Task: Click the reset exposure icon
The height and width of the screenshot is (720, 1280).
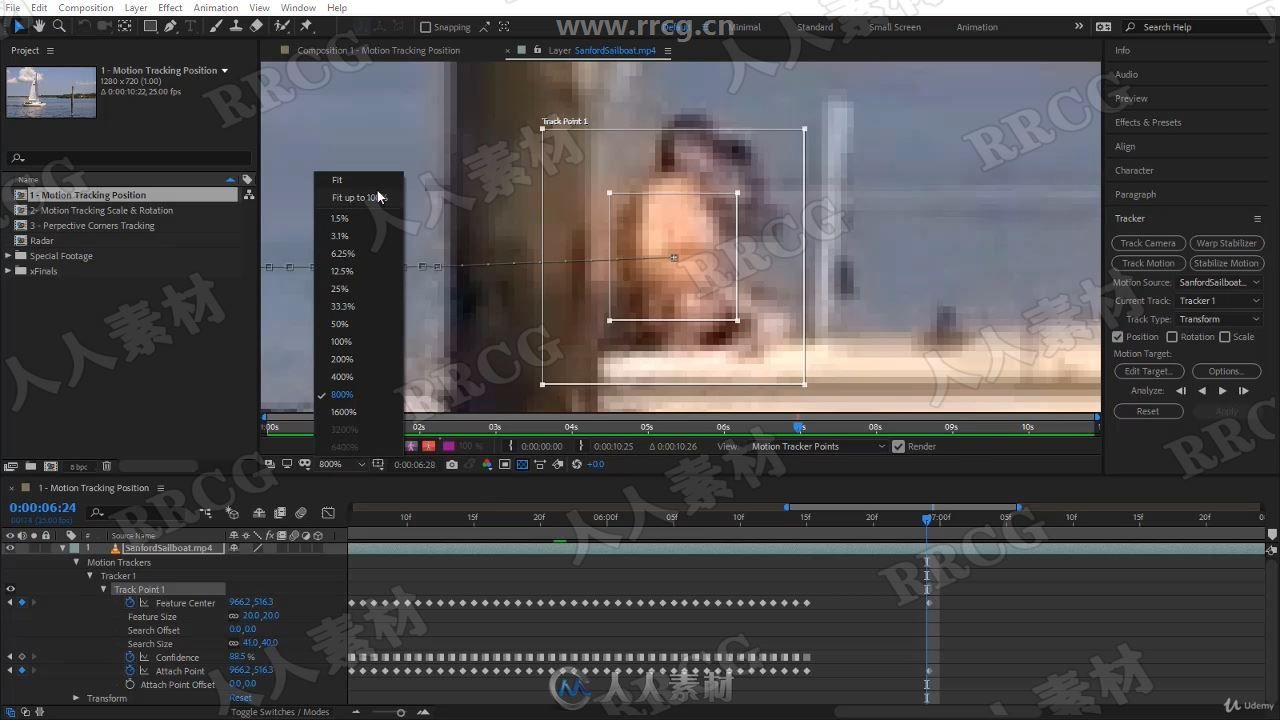Action: [577, 464]
